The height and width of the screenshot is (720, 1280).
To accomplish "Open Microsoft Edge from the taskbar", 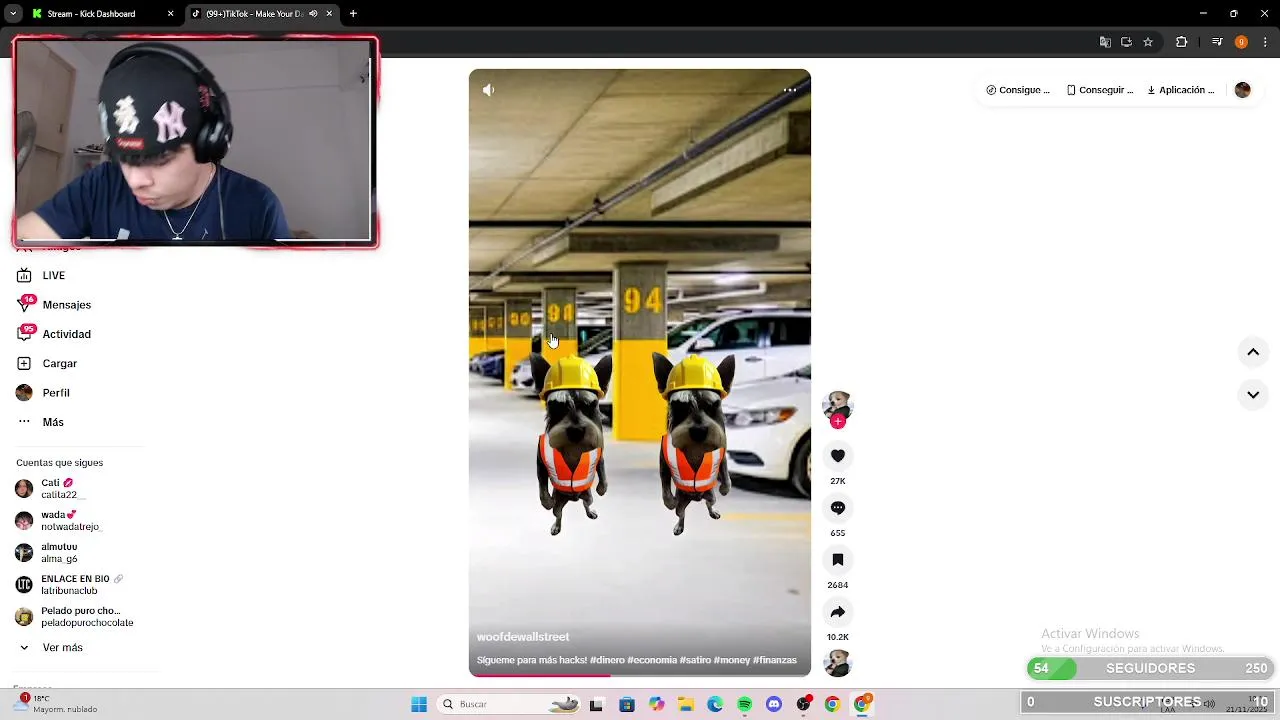I will pos(715,705).
